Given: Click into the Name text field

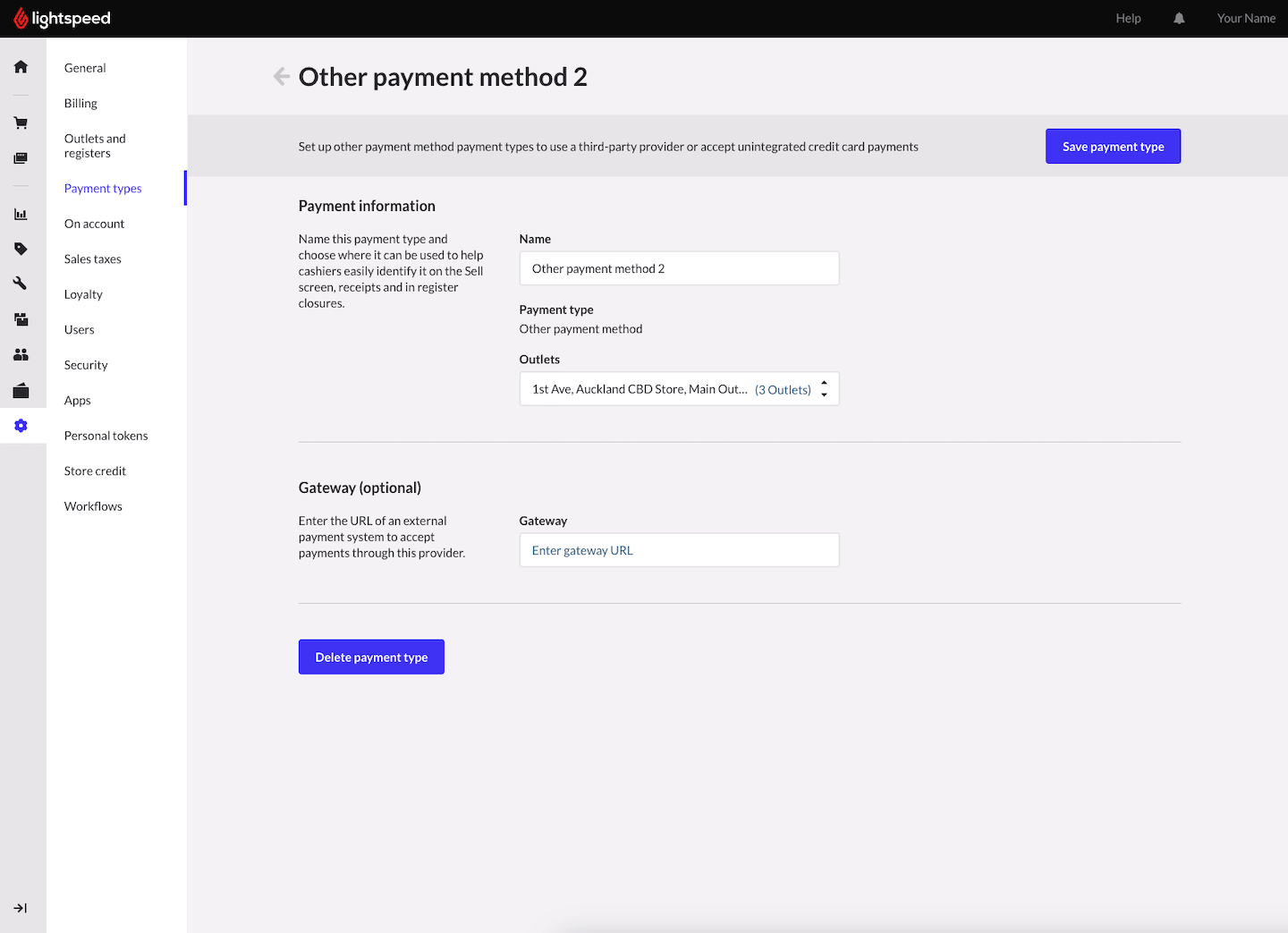Looking at the screenshot, I should click(x=679, y=268).
